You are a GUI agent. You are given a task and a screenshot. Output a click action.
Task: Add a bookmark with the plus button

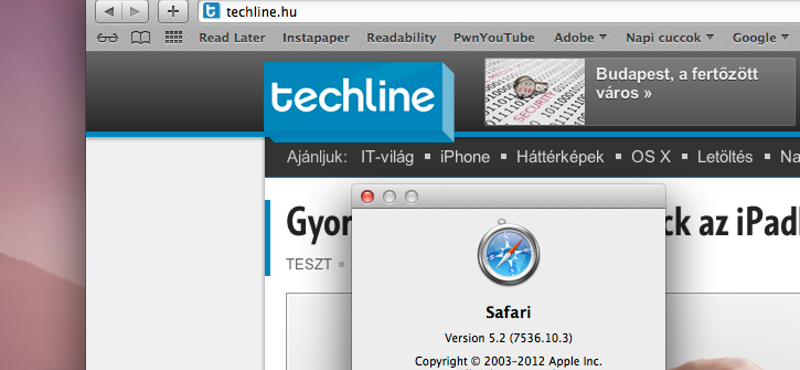pyautogui.click(x=173, y=12)
